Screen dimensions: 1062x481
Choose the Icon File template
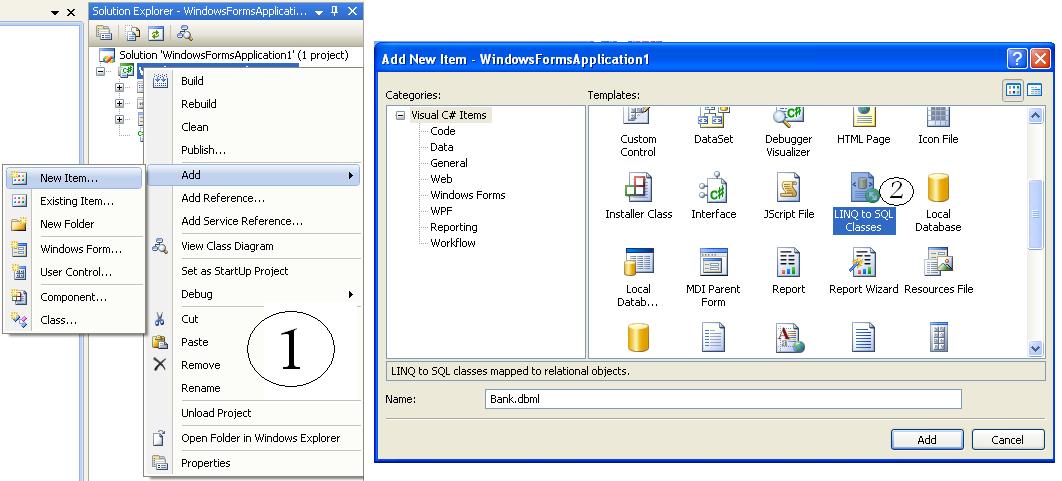click(x=938, y=127)
